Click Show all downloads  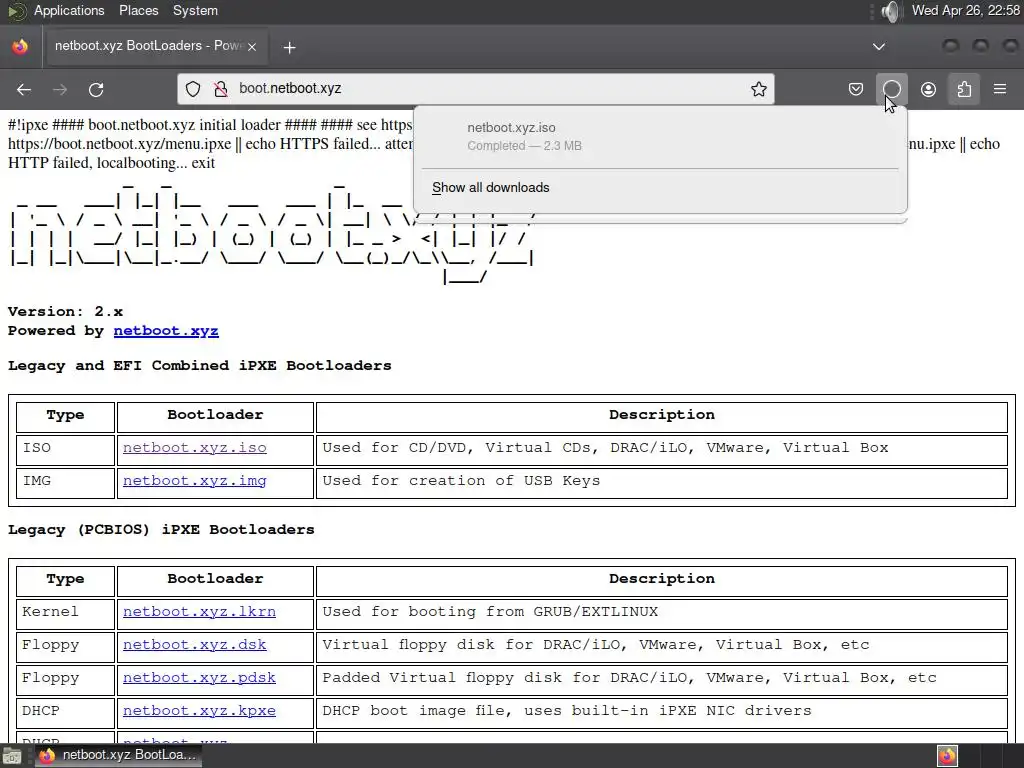tap(490, 187)
